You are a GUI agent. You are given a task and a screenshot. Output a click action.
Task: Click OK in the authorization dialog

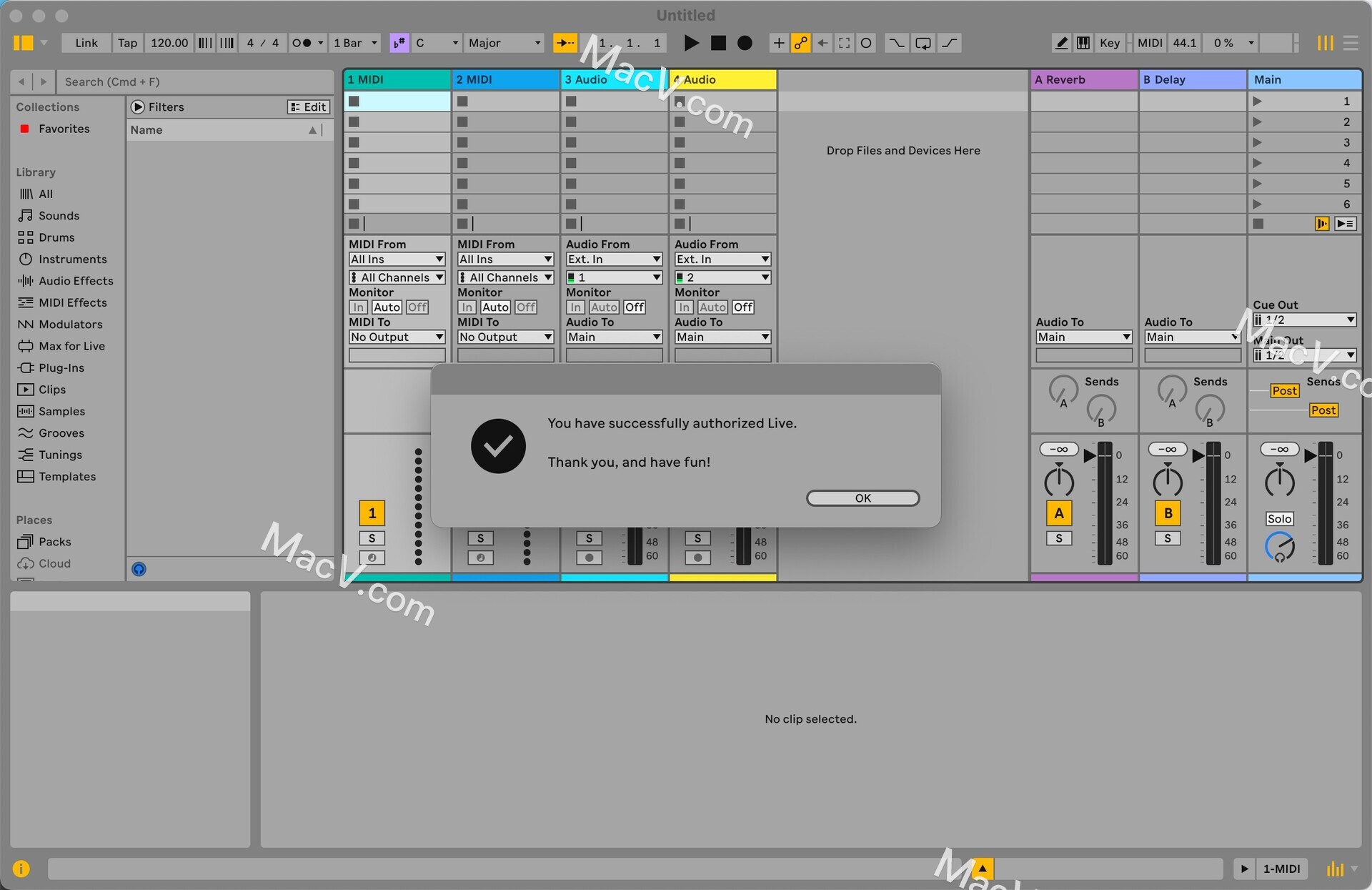(863, 498)
